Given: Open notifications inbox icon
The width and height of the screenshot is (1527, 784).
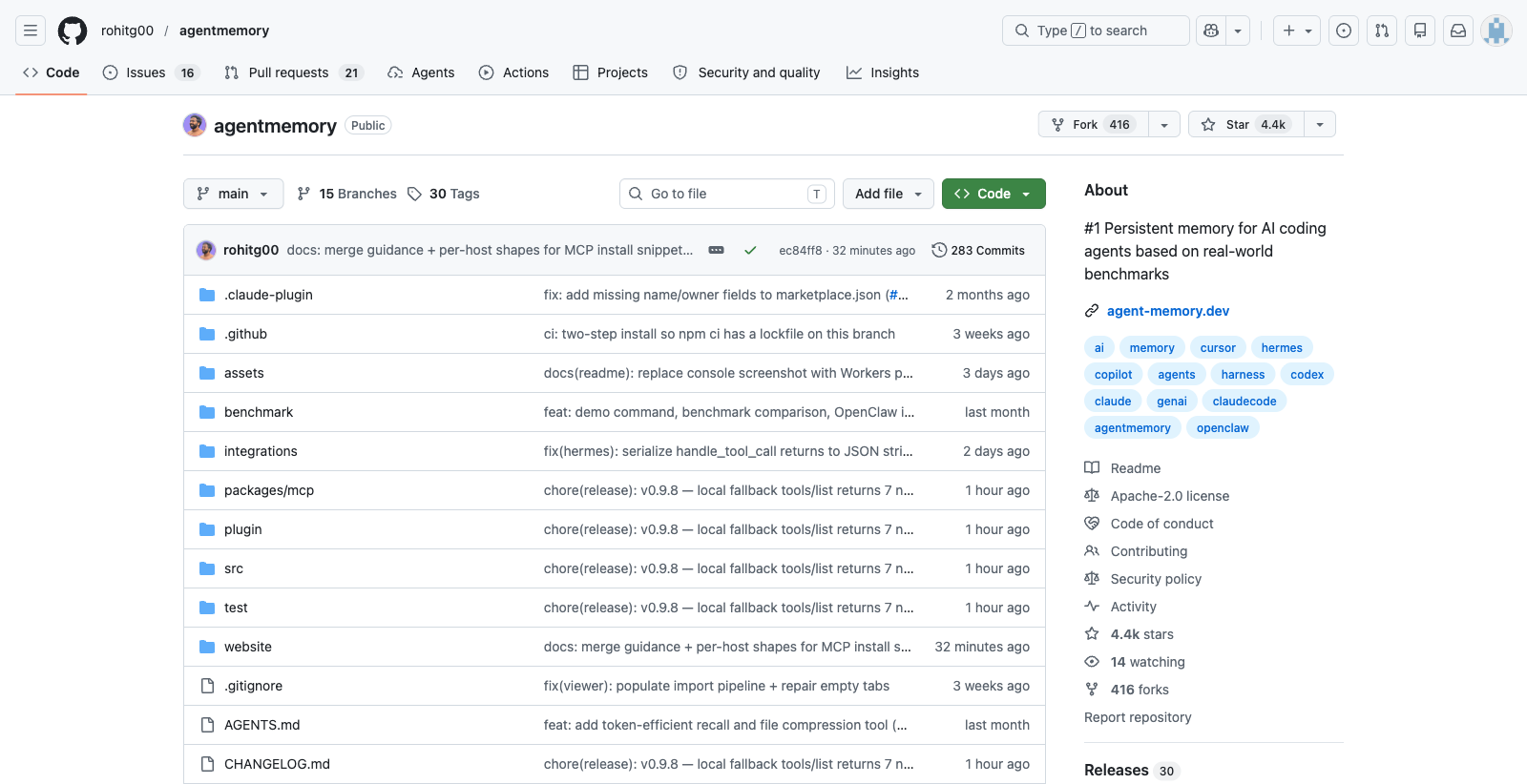Looking at the screenshot, I should (x=1458, y=31).
